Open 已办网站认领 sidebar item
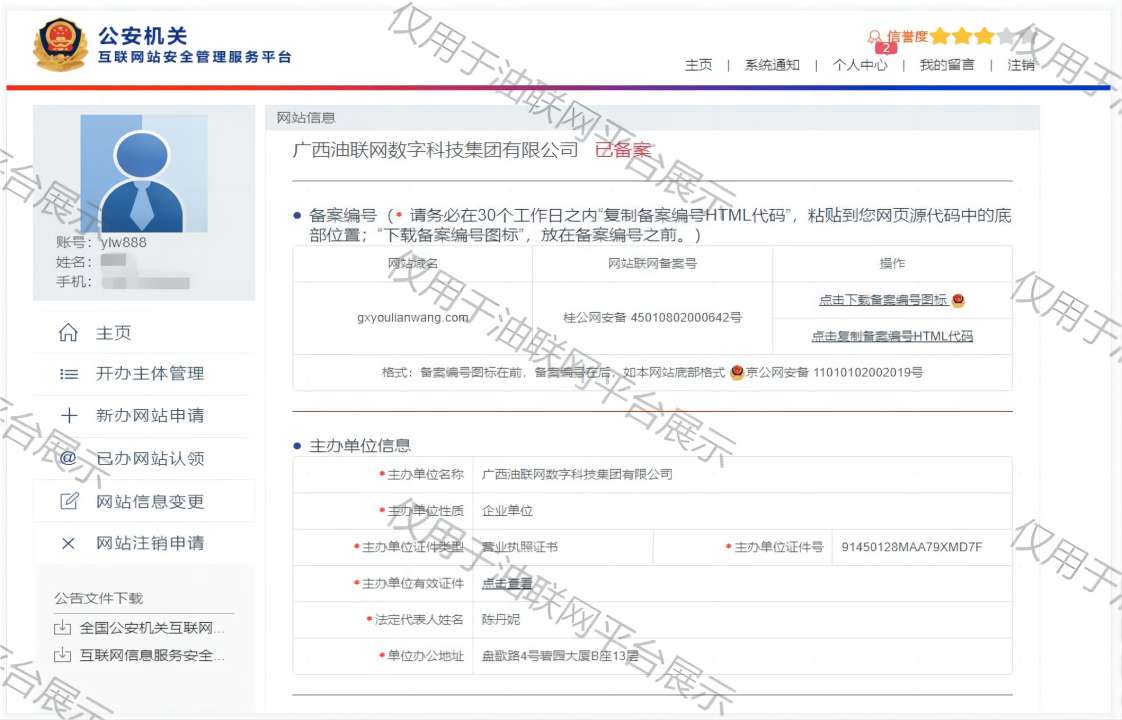Viewport: 1122px width, 720px height. coord(150,458)
